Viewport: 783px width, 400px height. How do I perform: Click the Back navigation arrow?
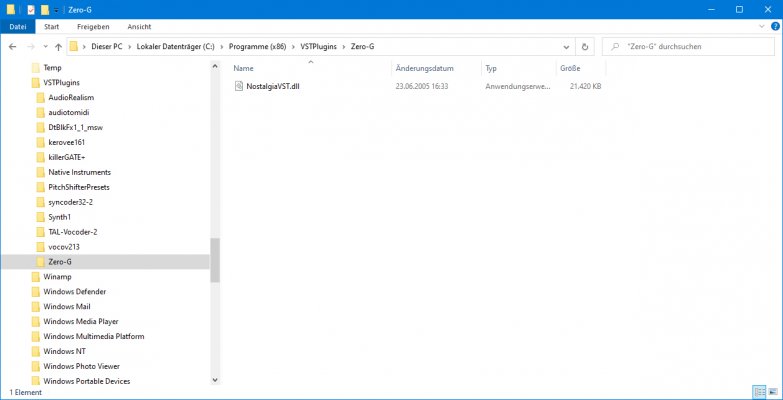click(13, 46)
